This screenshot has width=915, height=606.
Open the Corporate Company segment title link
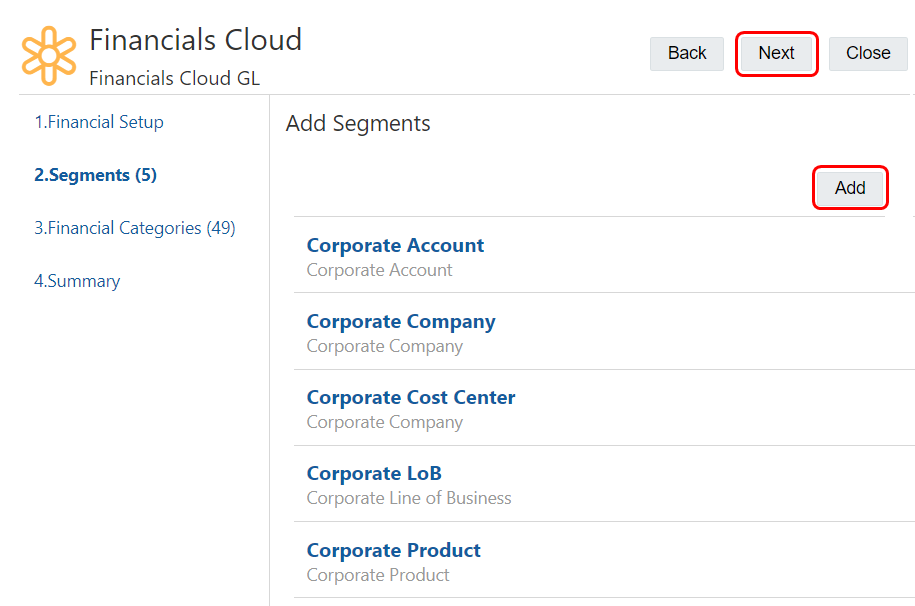click(x=401, y=322)
